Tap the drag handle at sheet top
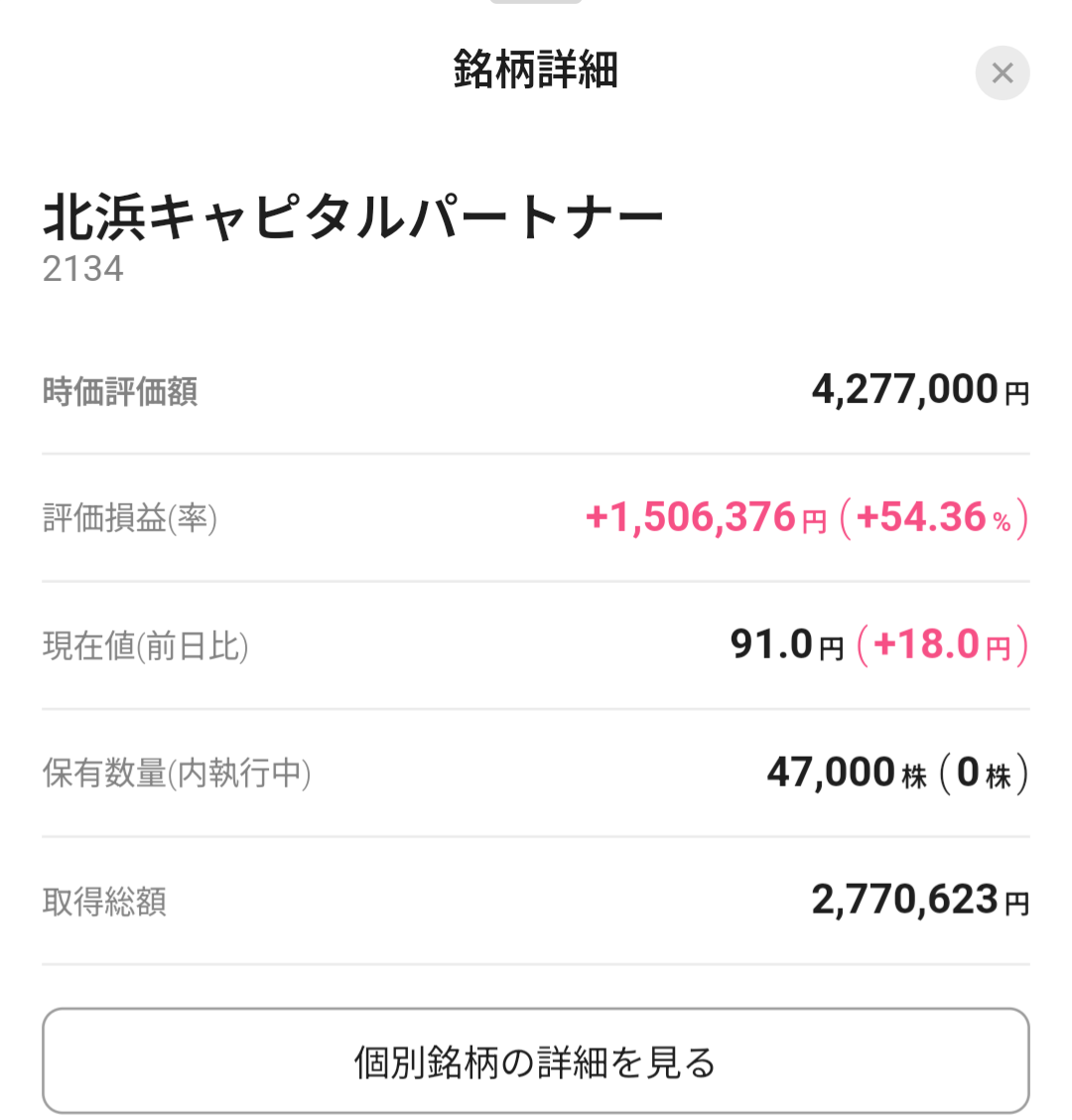 tap(536, 1)
